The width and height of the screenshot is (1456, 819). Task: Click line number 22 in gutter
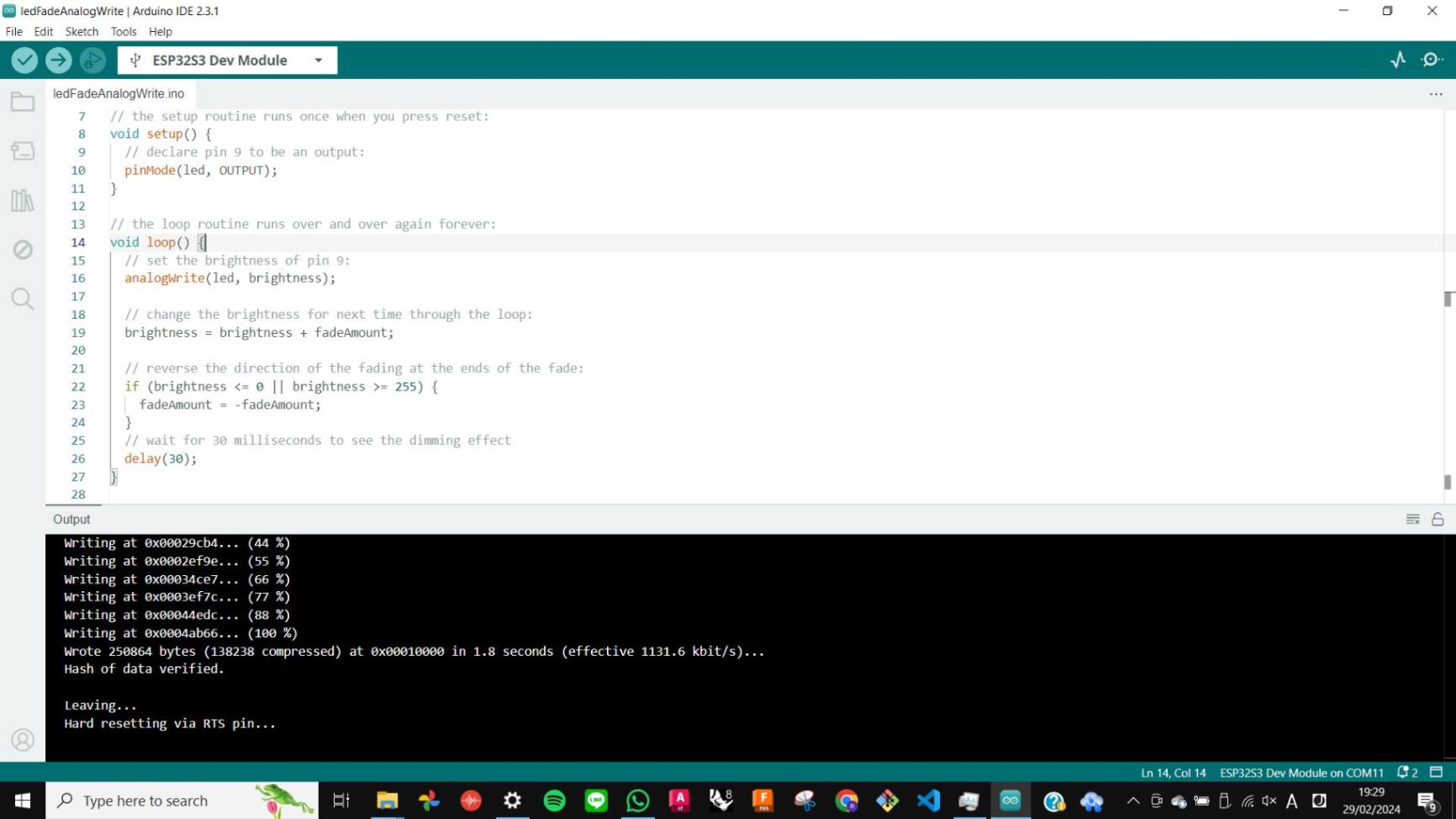coord(78,387)
